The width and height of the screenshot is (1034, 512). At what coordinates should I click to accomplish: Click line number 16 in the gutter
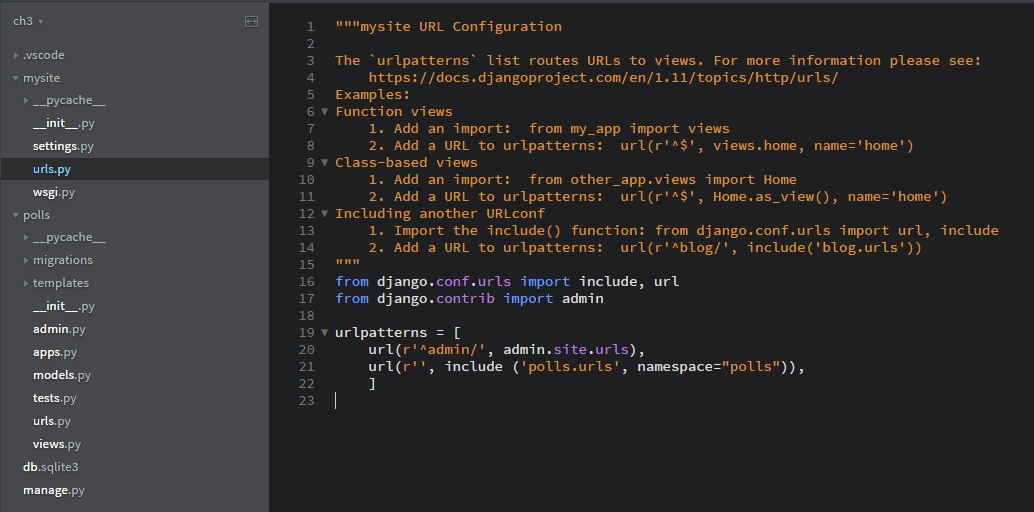click(x=307, y=282)
